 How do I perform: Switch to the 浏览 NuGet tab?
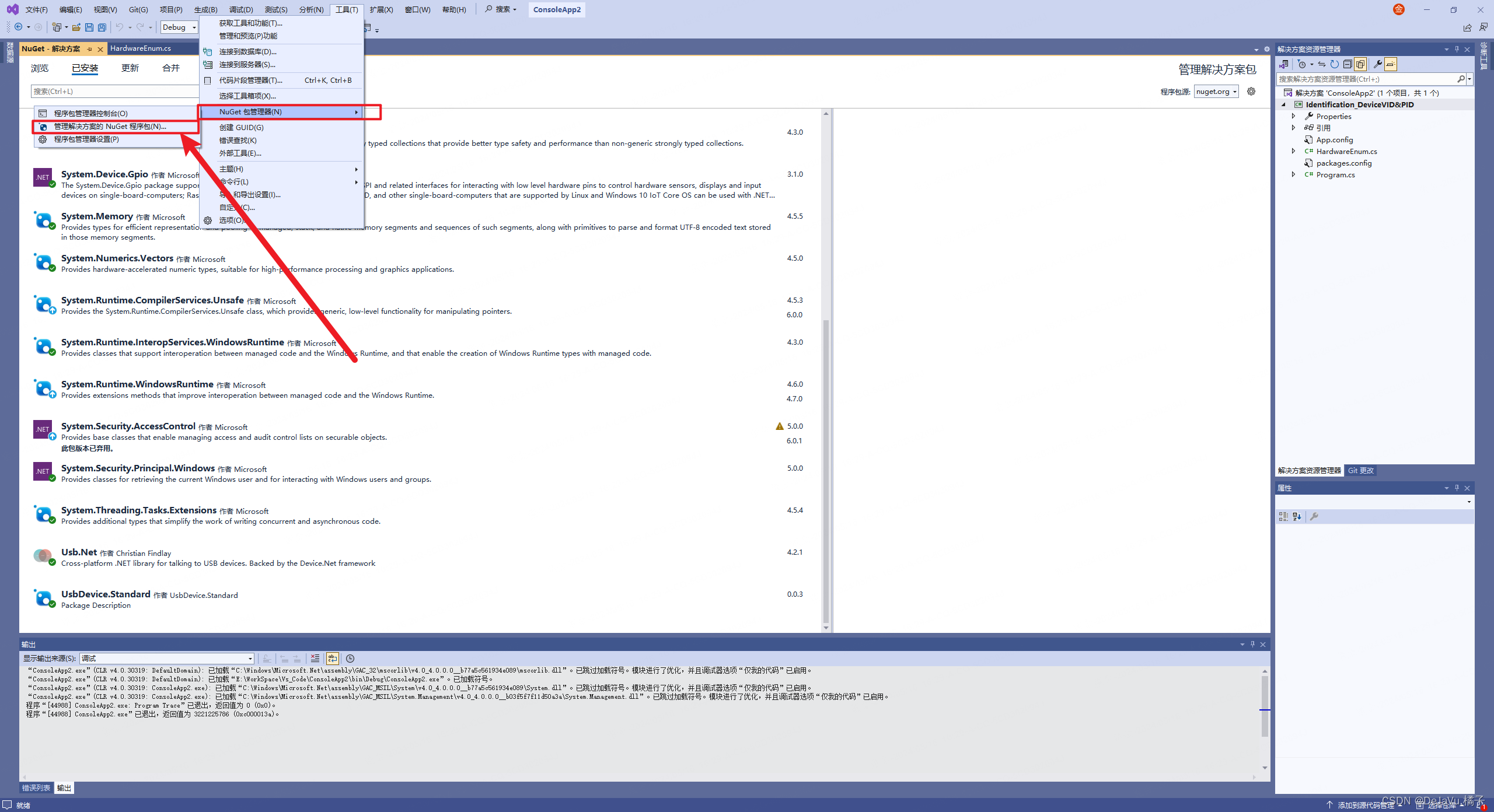[x=40, y=68]
